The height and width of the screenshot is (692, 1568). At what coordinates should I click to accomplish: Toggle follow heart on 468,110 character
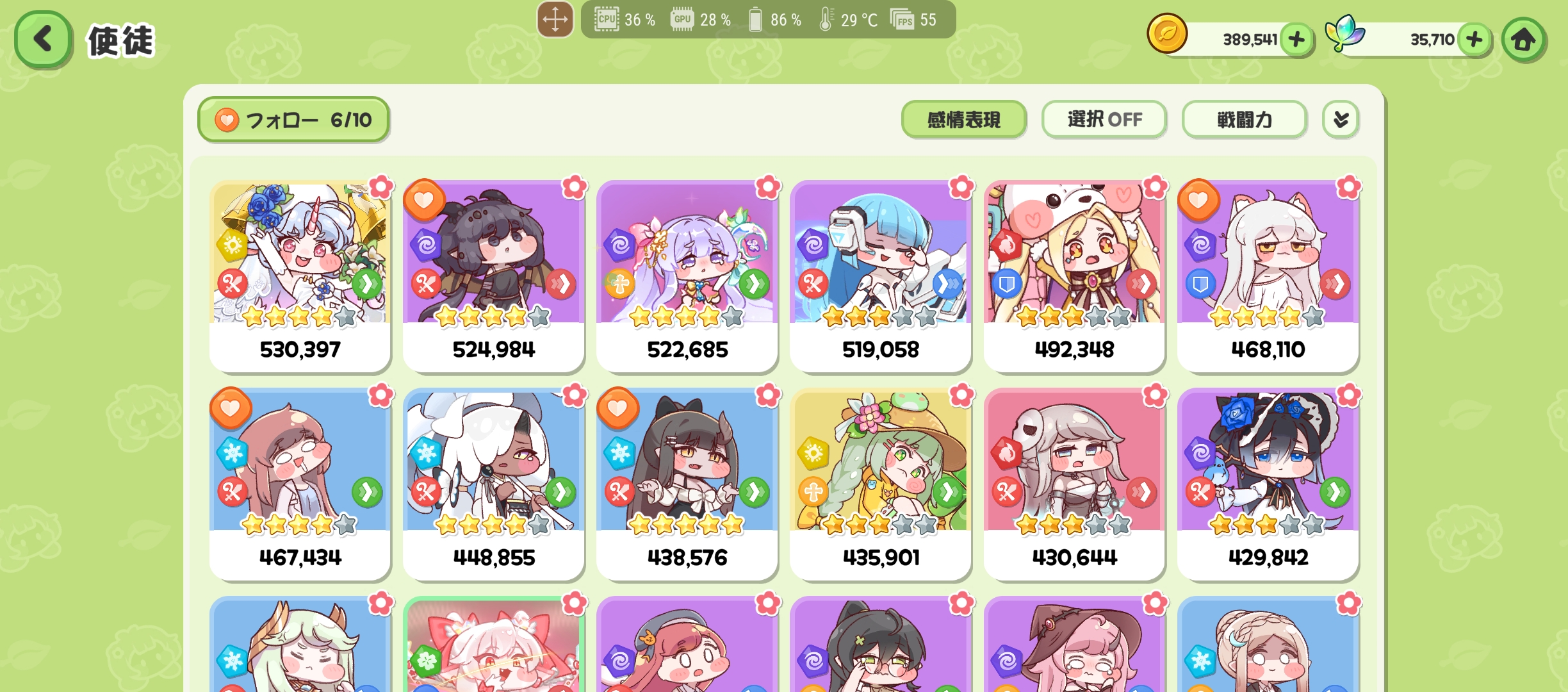point(1198,200)
